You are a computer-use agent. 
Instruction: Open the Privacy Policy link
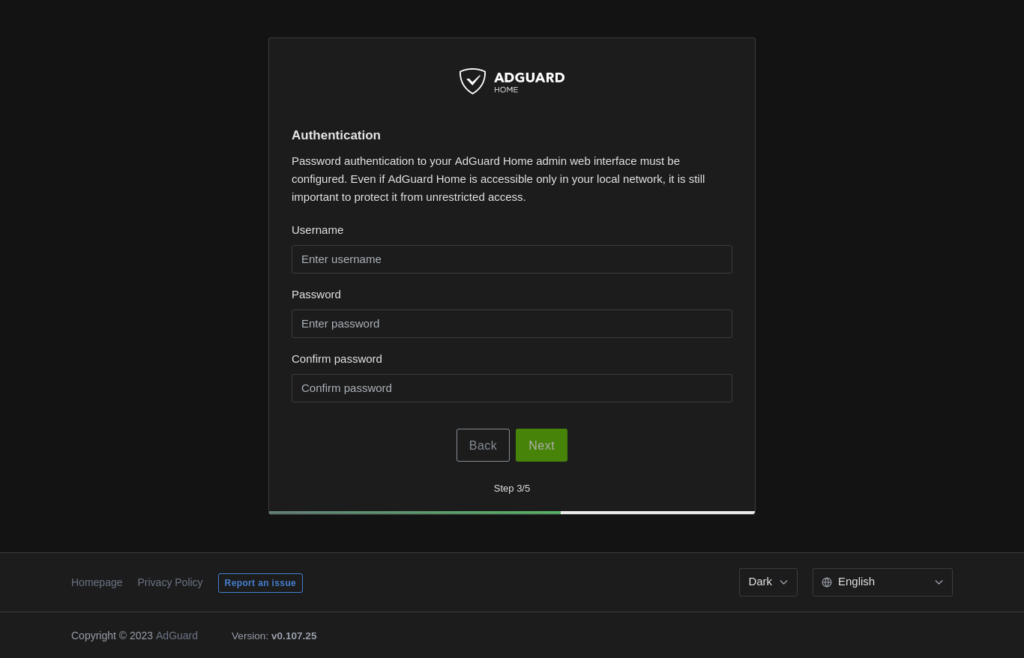pyautogui.click(x=170, y=582)
